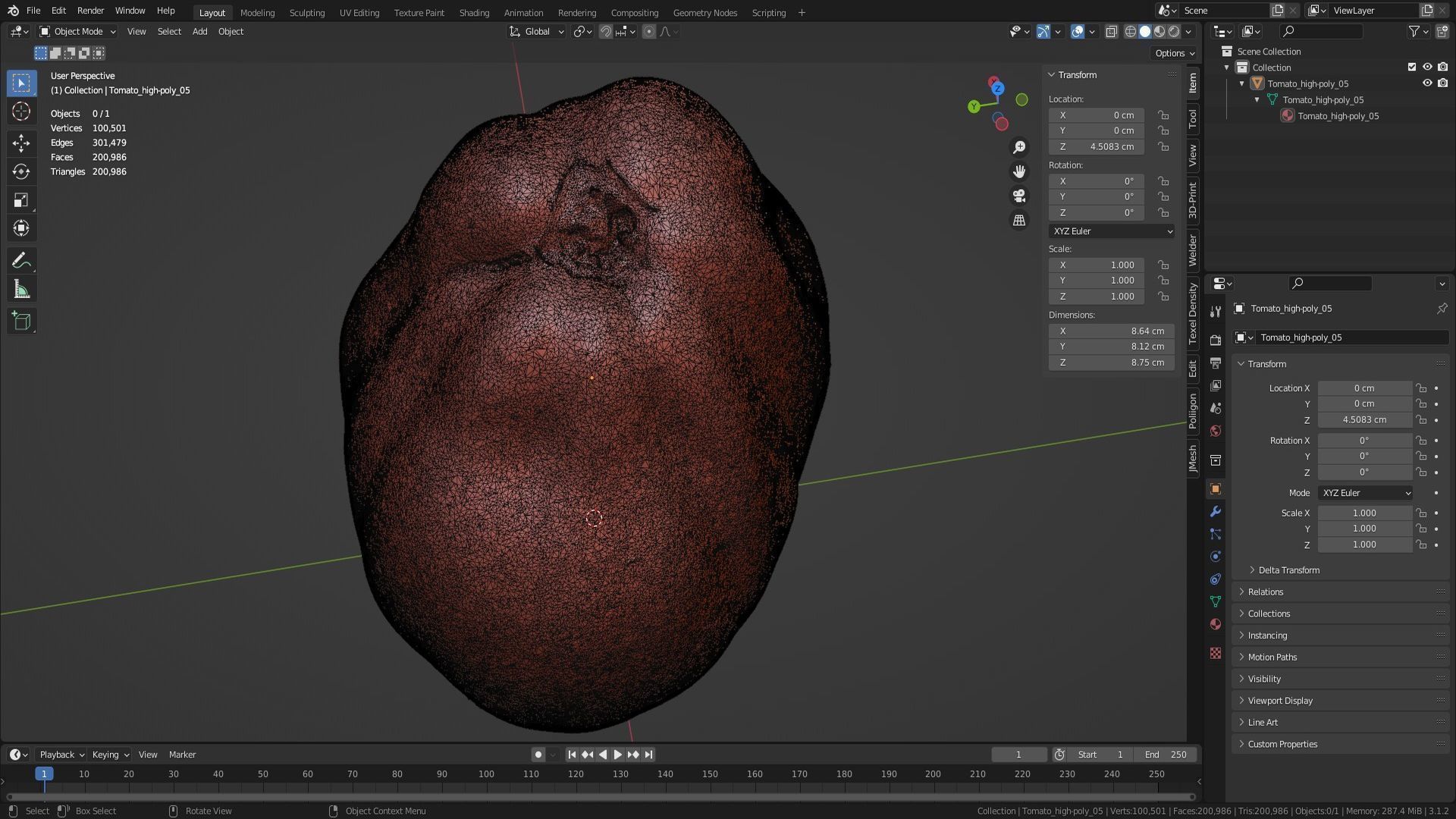Jump to the animation end frame button
The image size is (1456, 819).
coord(648,755)
